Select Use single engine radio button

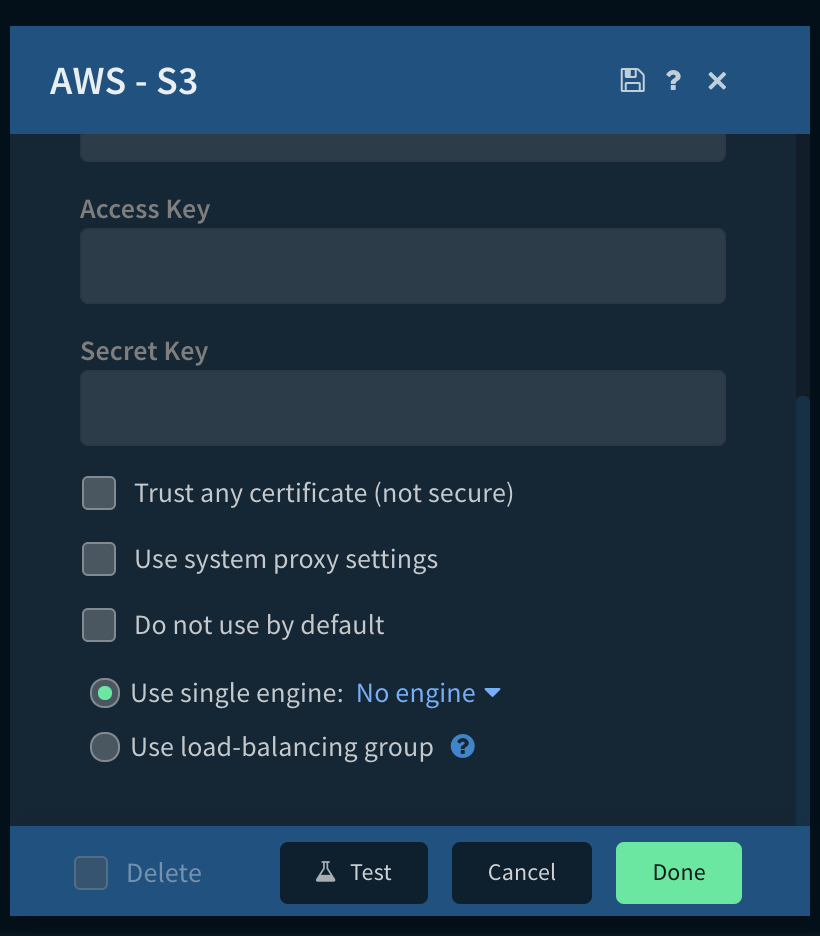click(105, 693)
